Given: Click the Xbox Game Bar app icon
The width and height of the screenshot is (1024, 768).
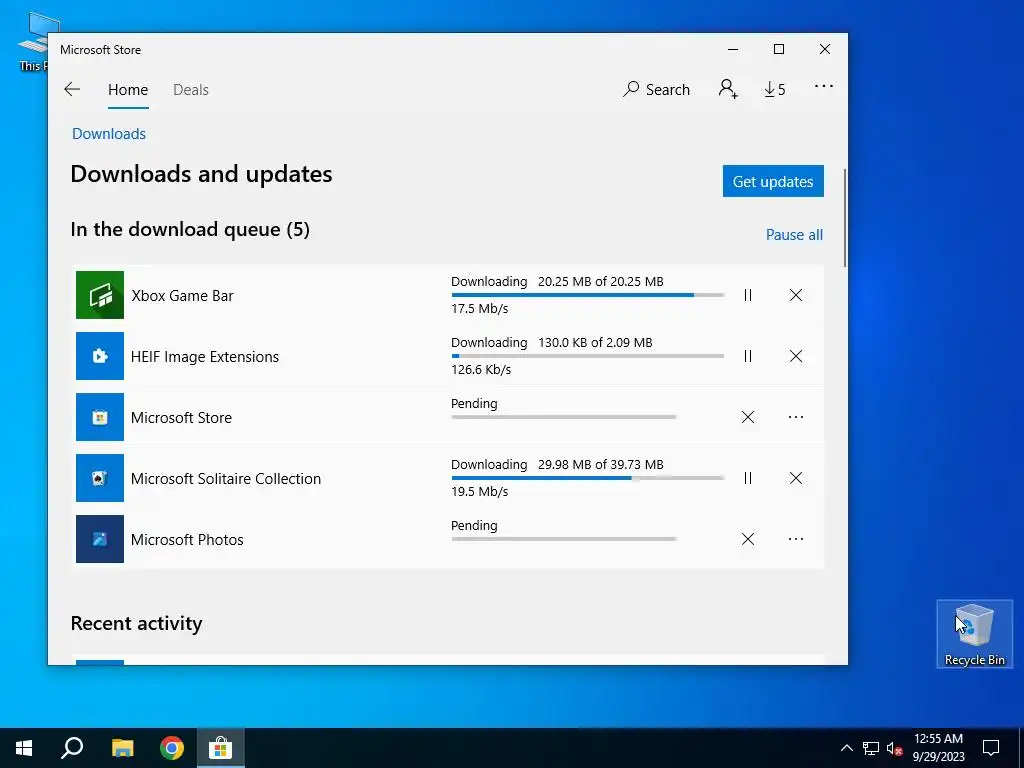Looking at the screenshot, I should pos(99,295).
